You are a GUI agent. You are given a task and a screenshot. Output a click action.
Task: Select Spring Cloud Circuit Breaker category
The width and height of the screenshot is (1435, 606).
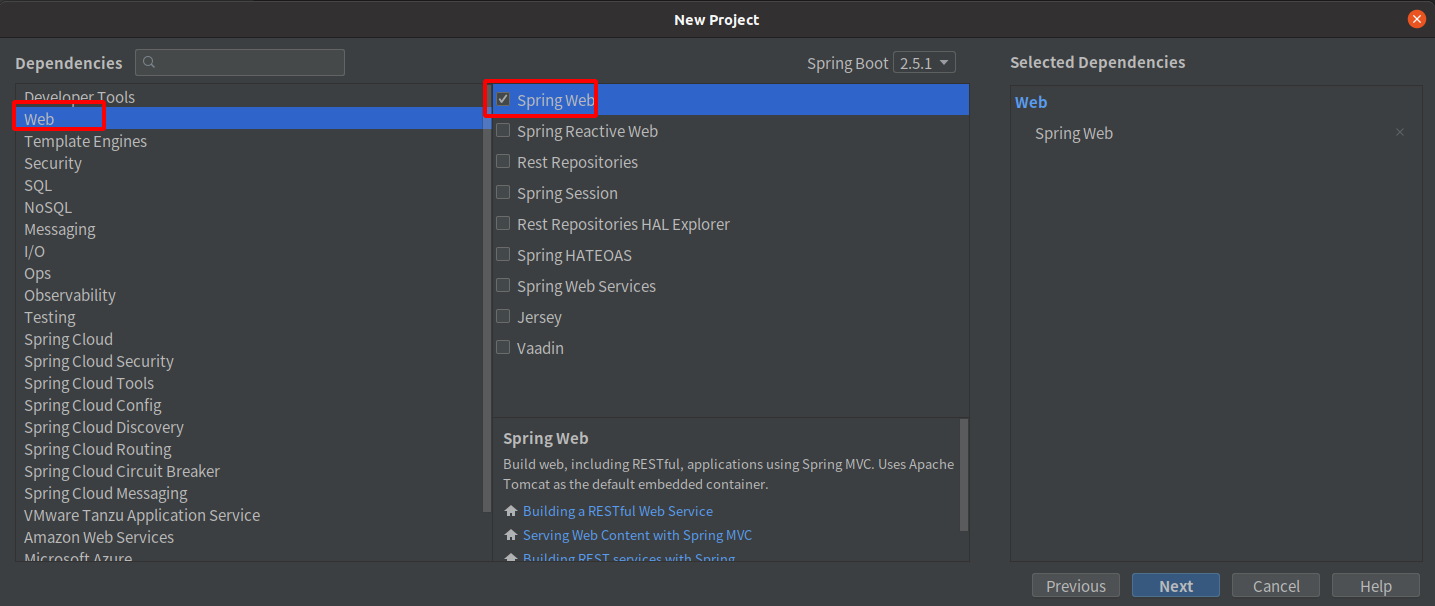tap(248, 471)
